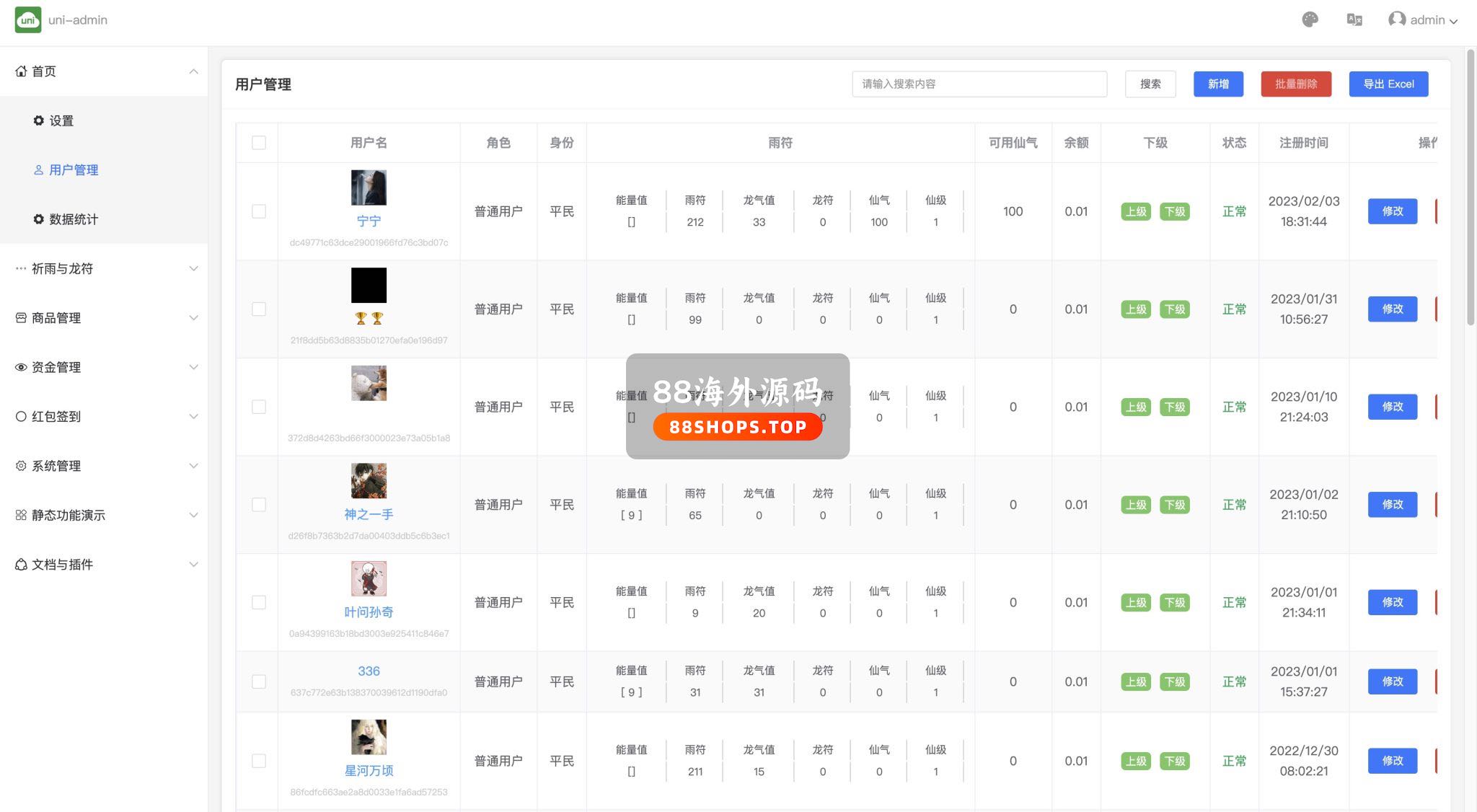Click the uni-admin logo icon

coord(28,20)
